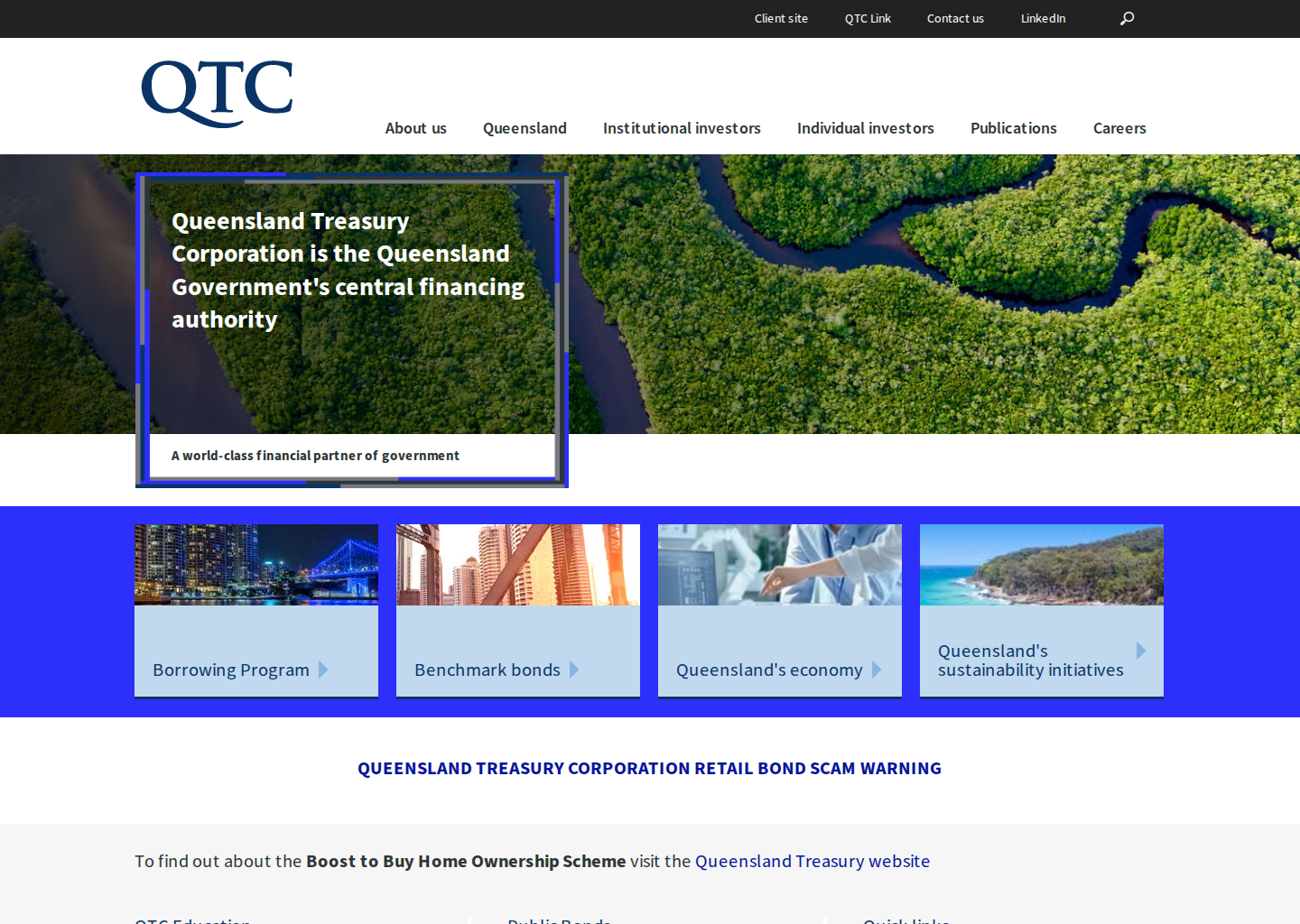Expand the Publications navigation menu
This screenshot has height=924, width=1300.
pos(1014,128)
